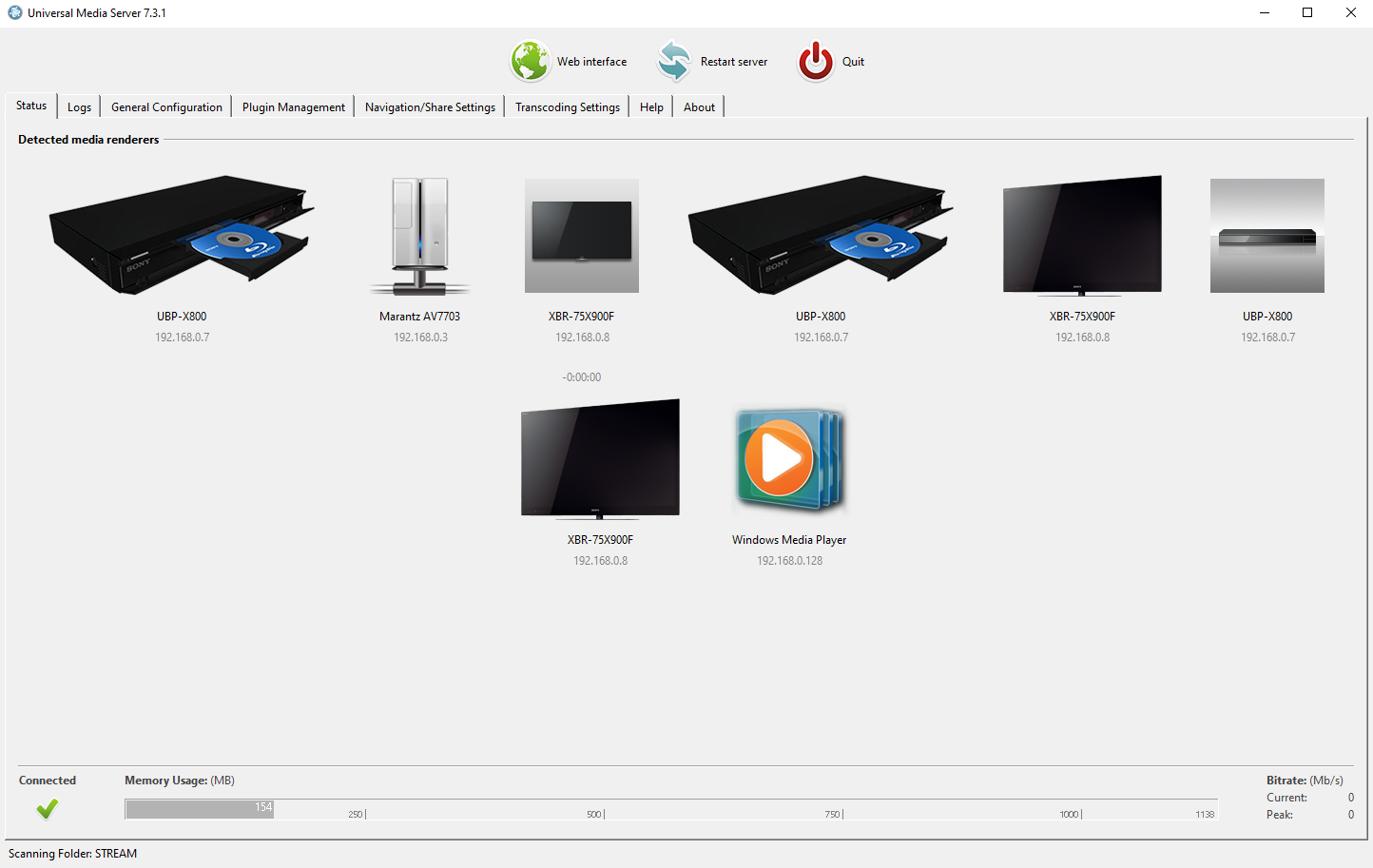Click the Restart server arrows button
This screenshot has height=868, width=1373.
[674, 61]
